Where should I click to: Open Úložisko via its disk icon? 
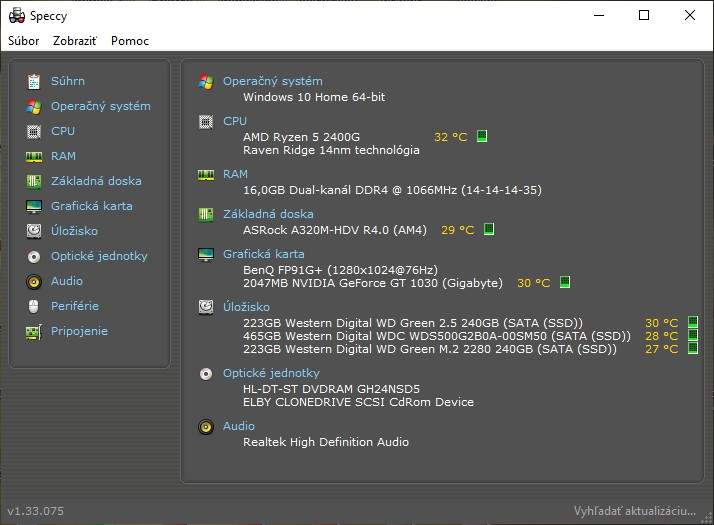pos(34,231)
